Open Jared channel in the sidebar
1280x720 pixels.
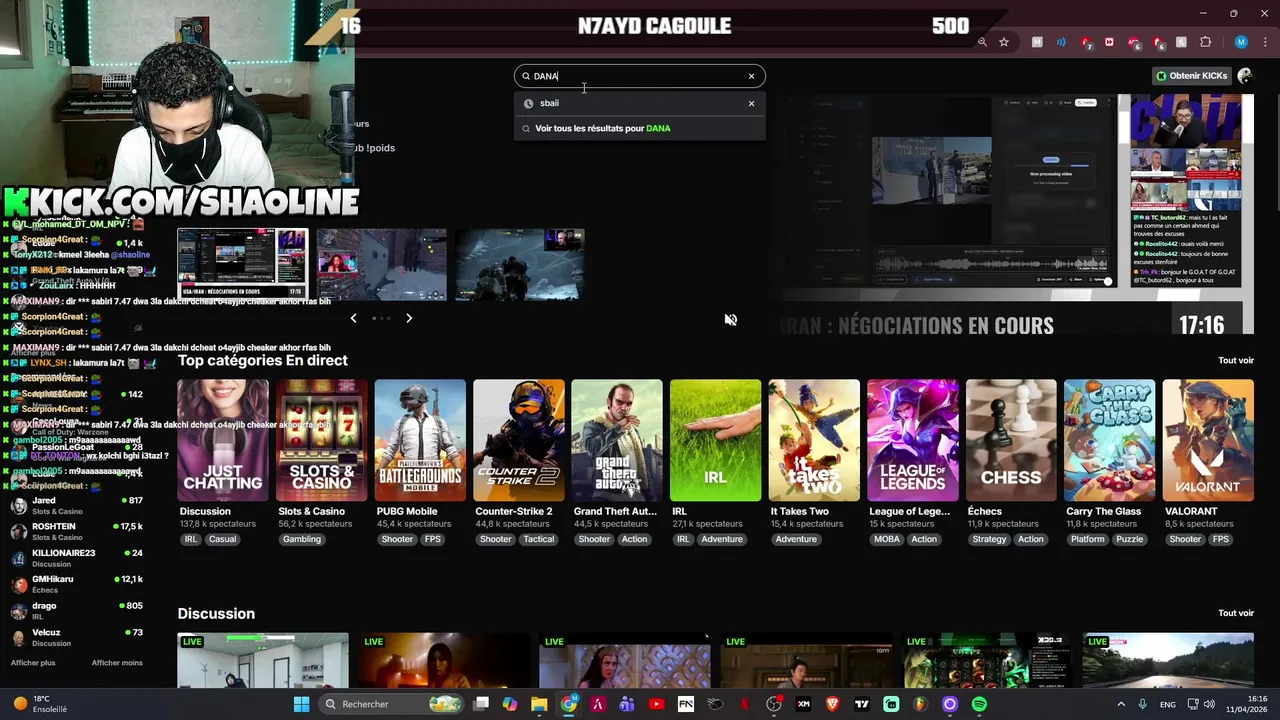pyautogui.click(x=78, y=505)
